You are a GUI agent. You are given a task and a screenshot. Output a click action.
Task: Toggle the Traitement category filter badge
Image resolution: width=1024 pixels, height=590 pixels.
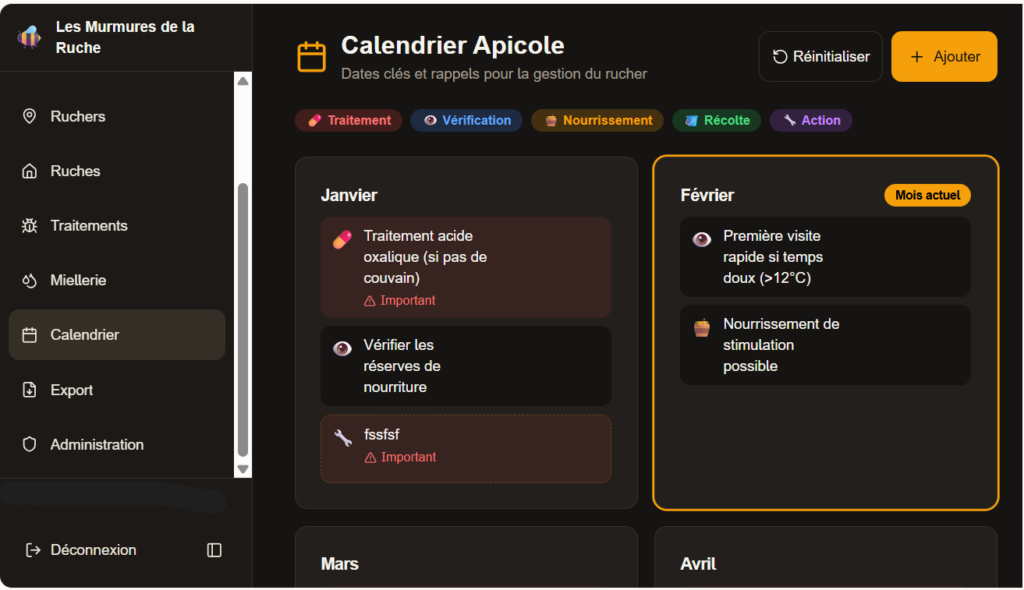pyautogui.click(x=348, y=120)
